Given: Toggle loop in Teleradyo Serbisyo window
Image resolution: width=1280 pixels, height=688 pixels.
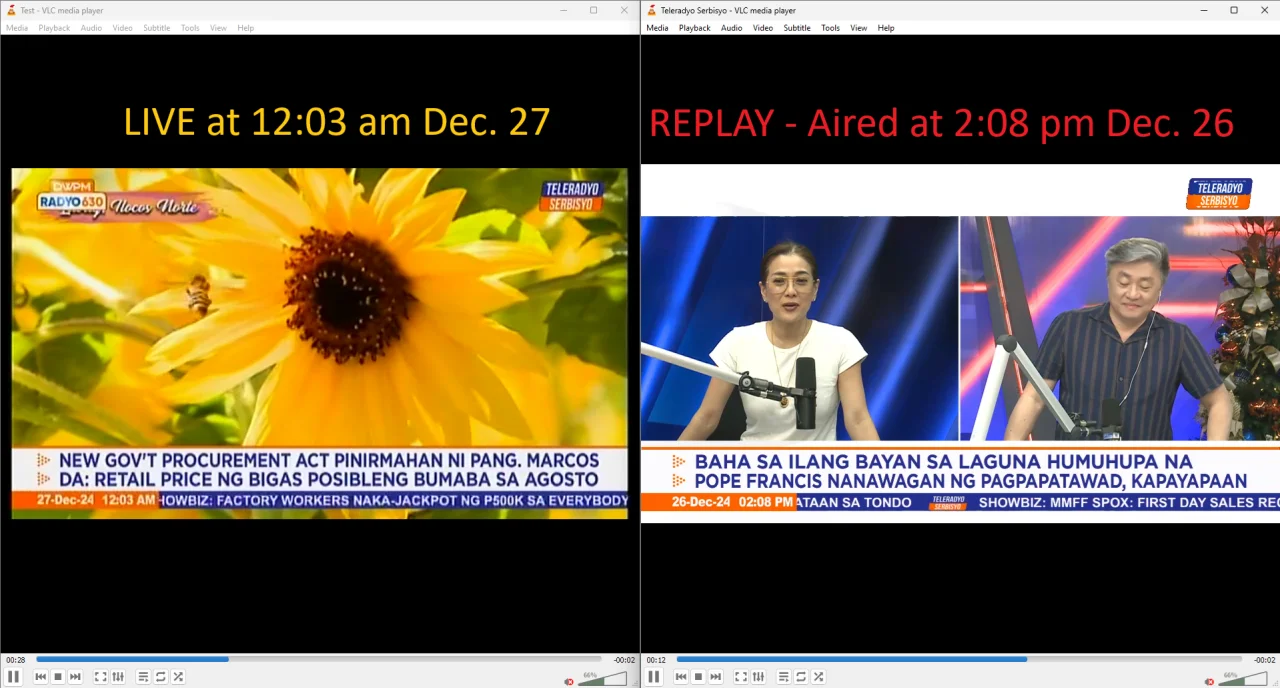Looking at the screenshot, I should (800, 677).
